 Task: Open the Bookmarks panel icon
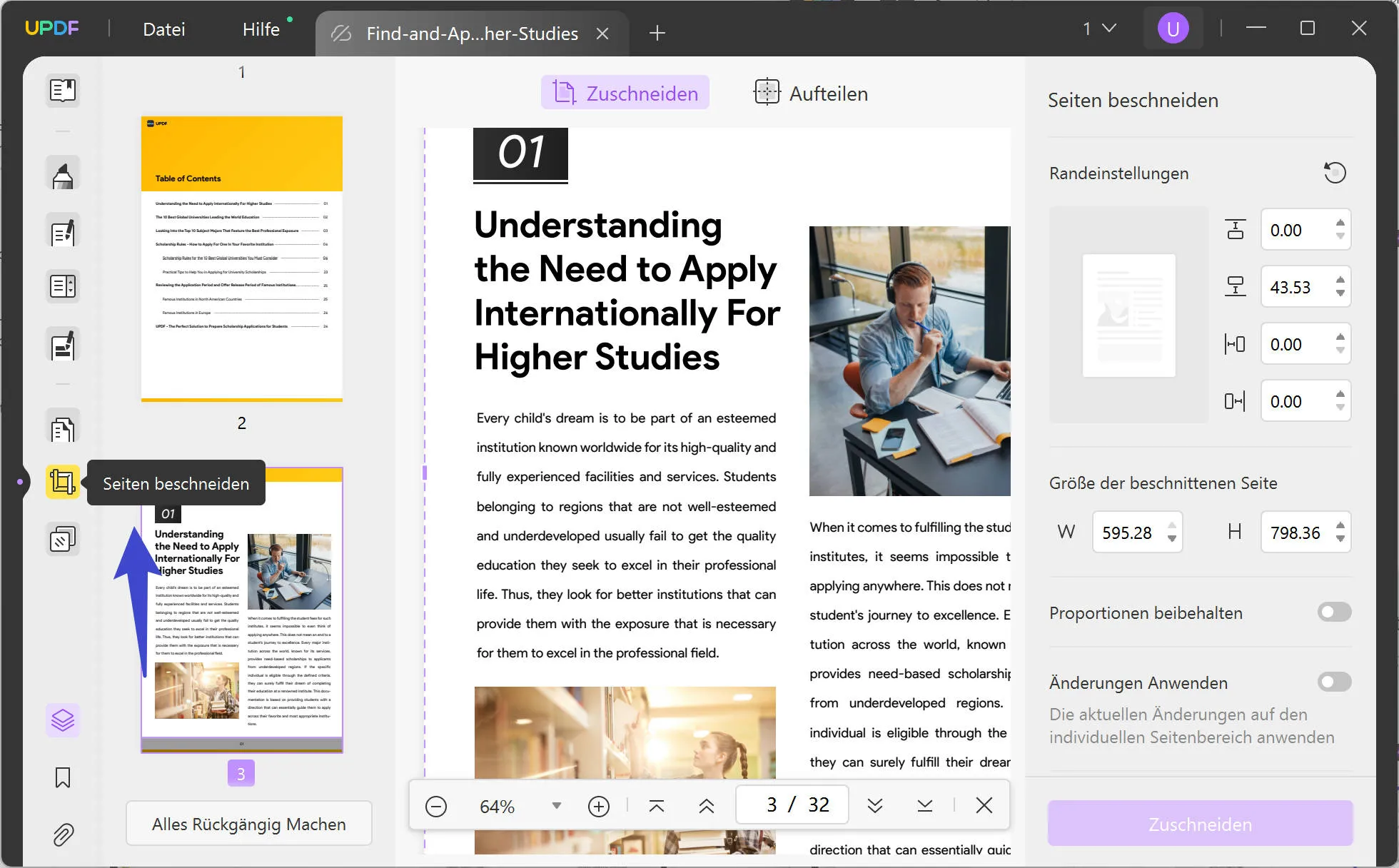(63, 777)
